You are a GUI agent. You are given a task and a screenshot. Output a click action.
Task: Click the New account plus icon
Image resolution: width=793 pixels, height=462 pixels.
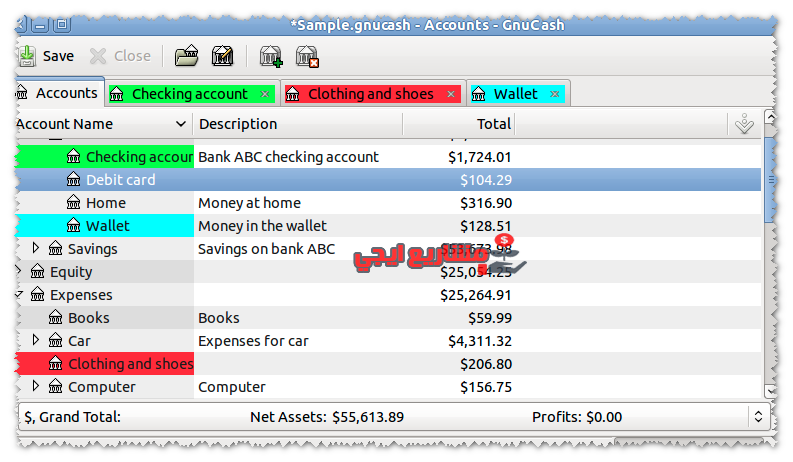271,56
